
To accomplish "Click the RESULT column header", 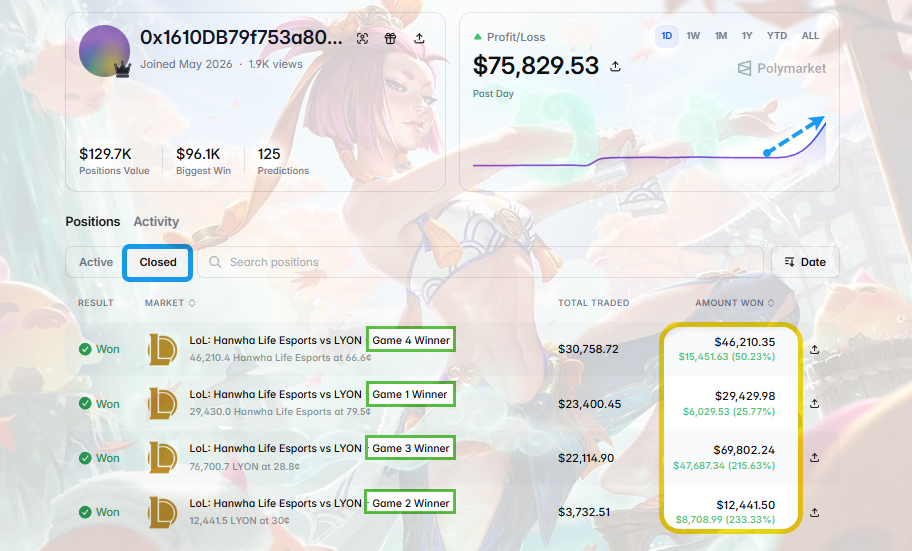I will point(96,303).
